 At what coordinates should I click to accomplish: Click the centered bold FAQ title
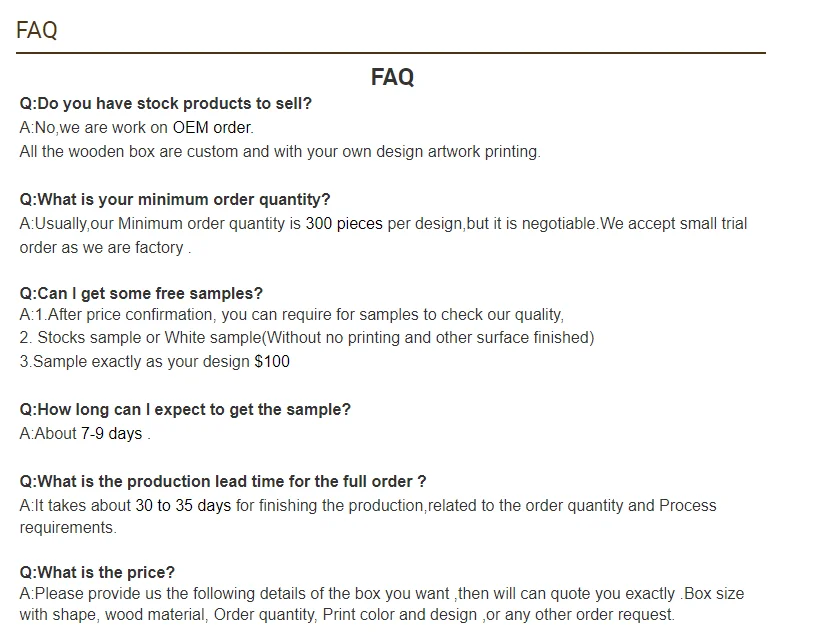coord(392,78)
